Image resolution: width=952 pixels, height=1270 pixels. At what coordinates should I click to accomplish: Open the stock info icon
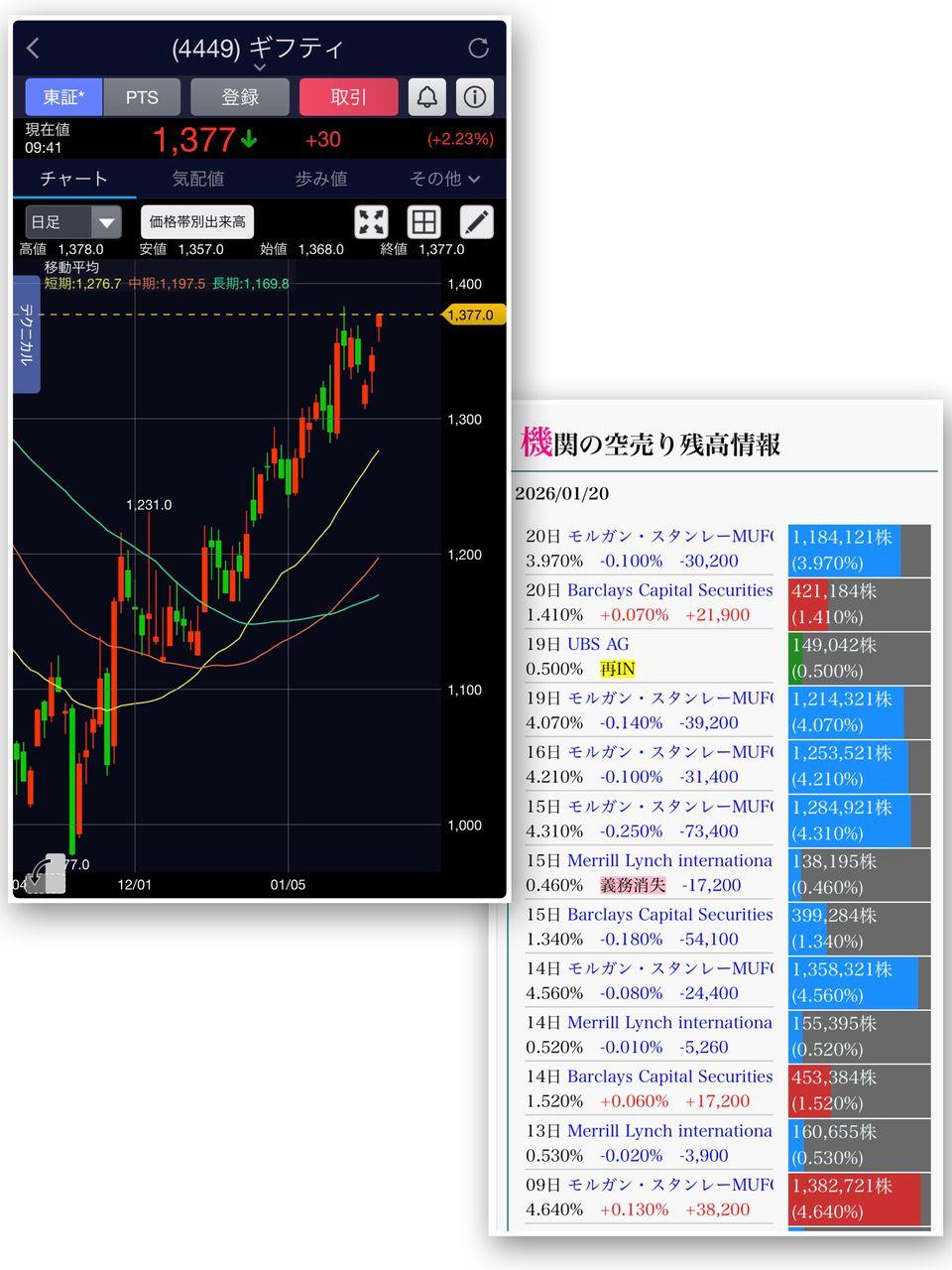pyautogui.click(x=475, y=97)
